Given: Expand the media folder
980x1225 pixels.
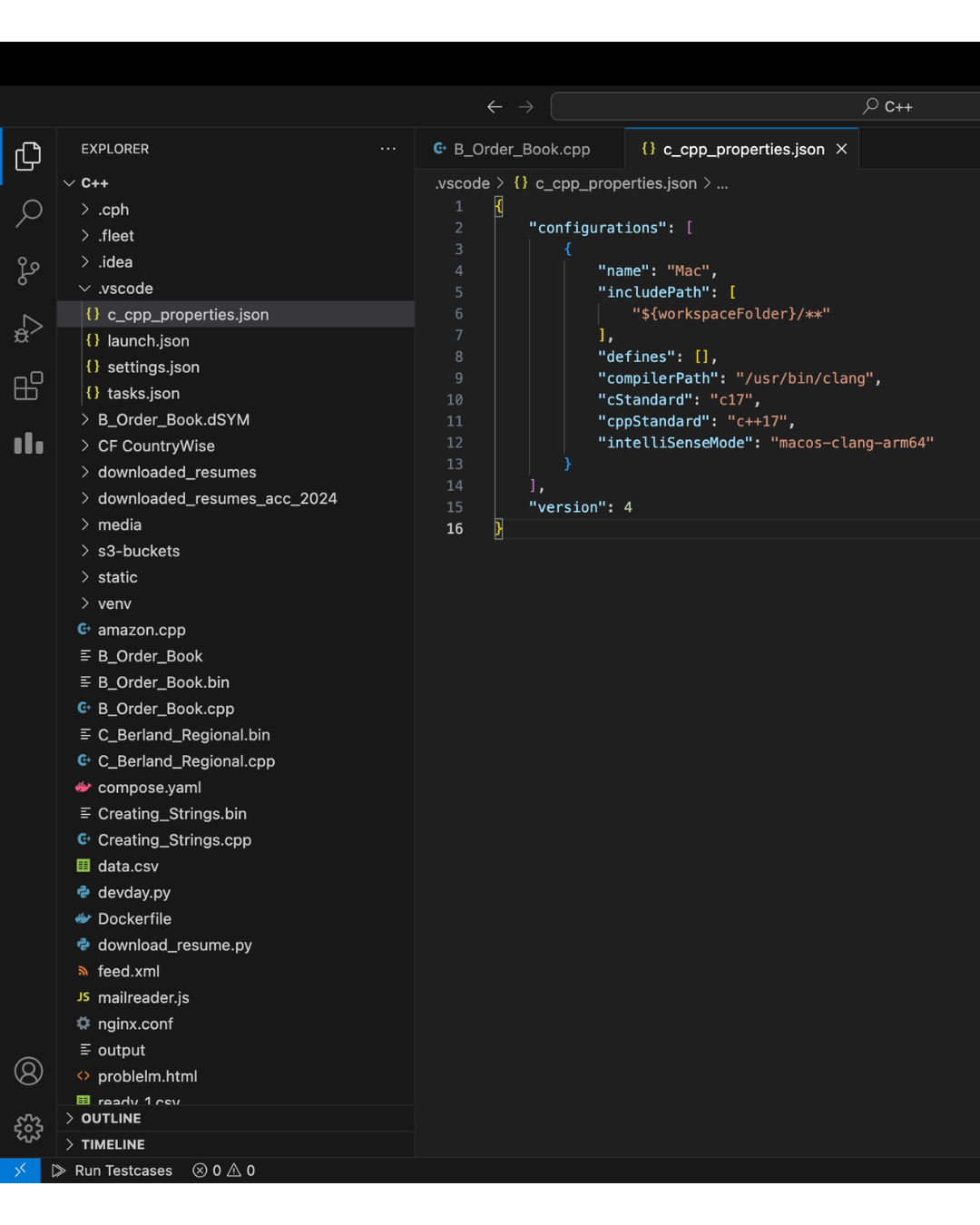Looking at the screenshot, I should (236, 525).
